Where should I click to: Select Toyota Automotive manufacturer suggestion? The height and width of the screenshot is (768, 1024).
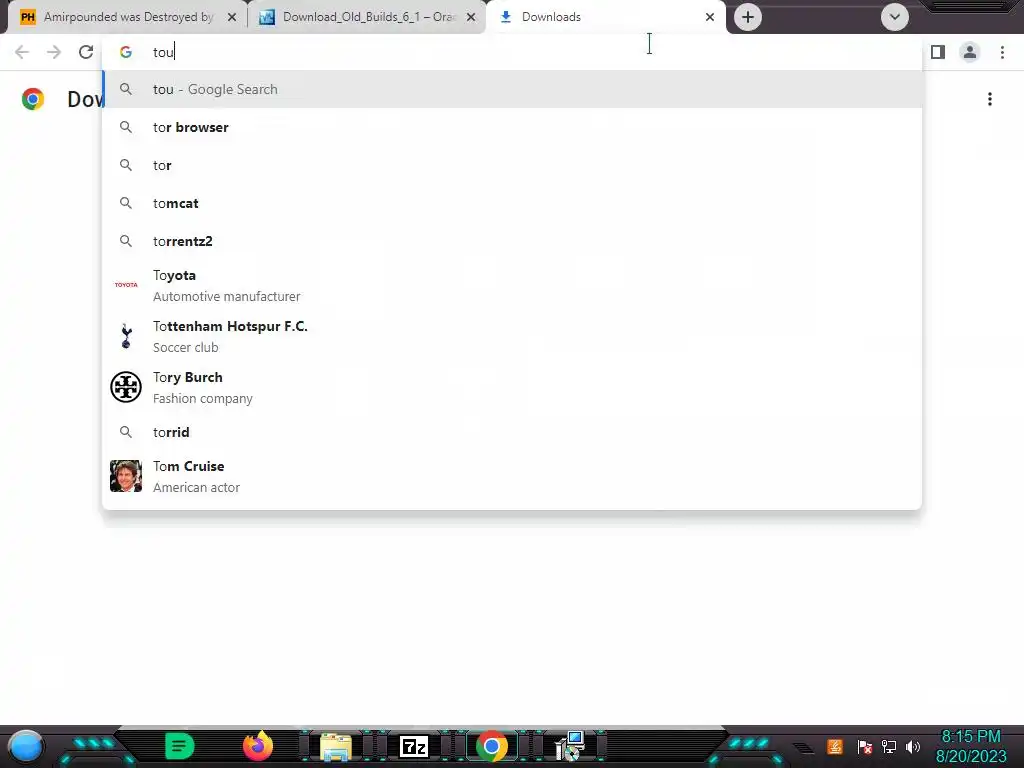point(513,285)
